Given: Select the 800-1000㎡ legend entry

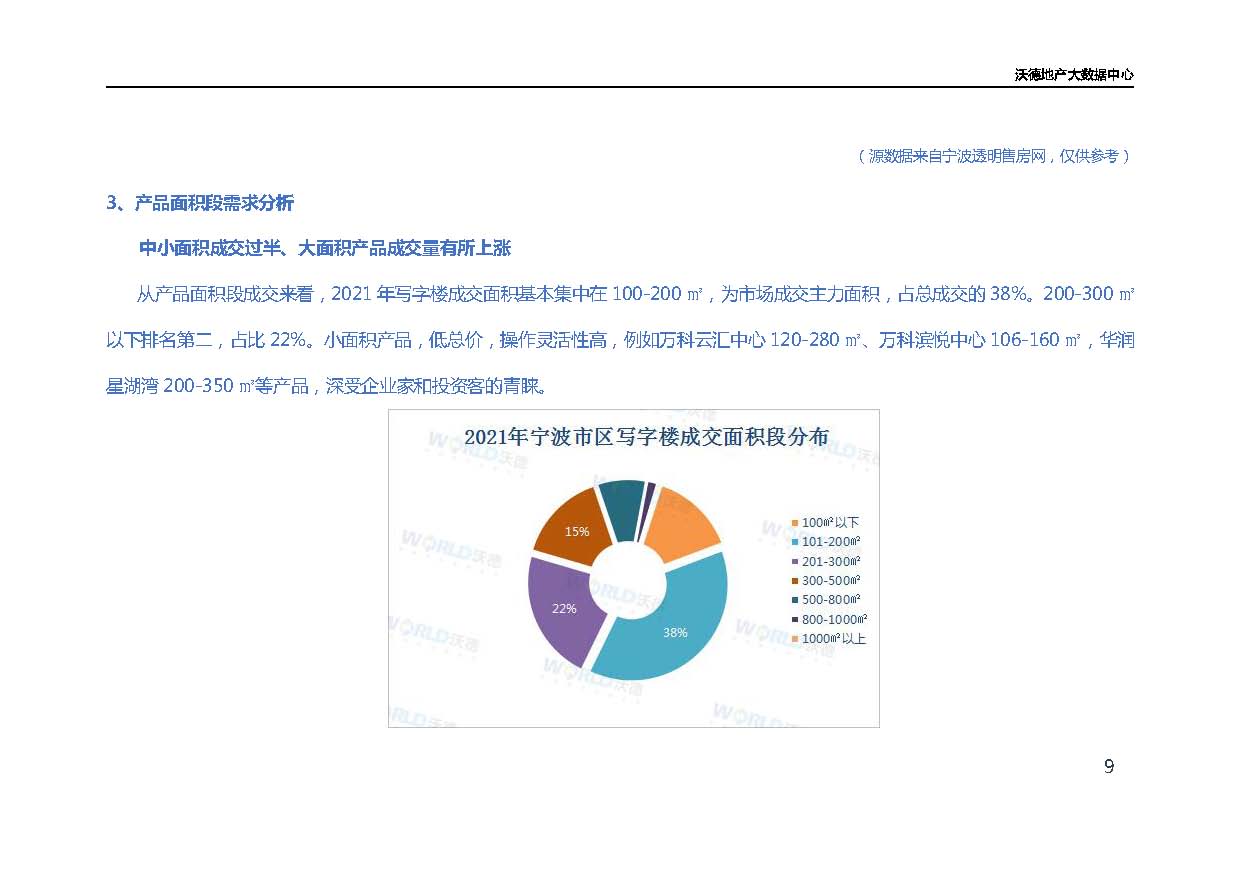Looking at the screenshot, I should (834, 620).
